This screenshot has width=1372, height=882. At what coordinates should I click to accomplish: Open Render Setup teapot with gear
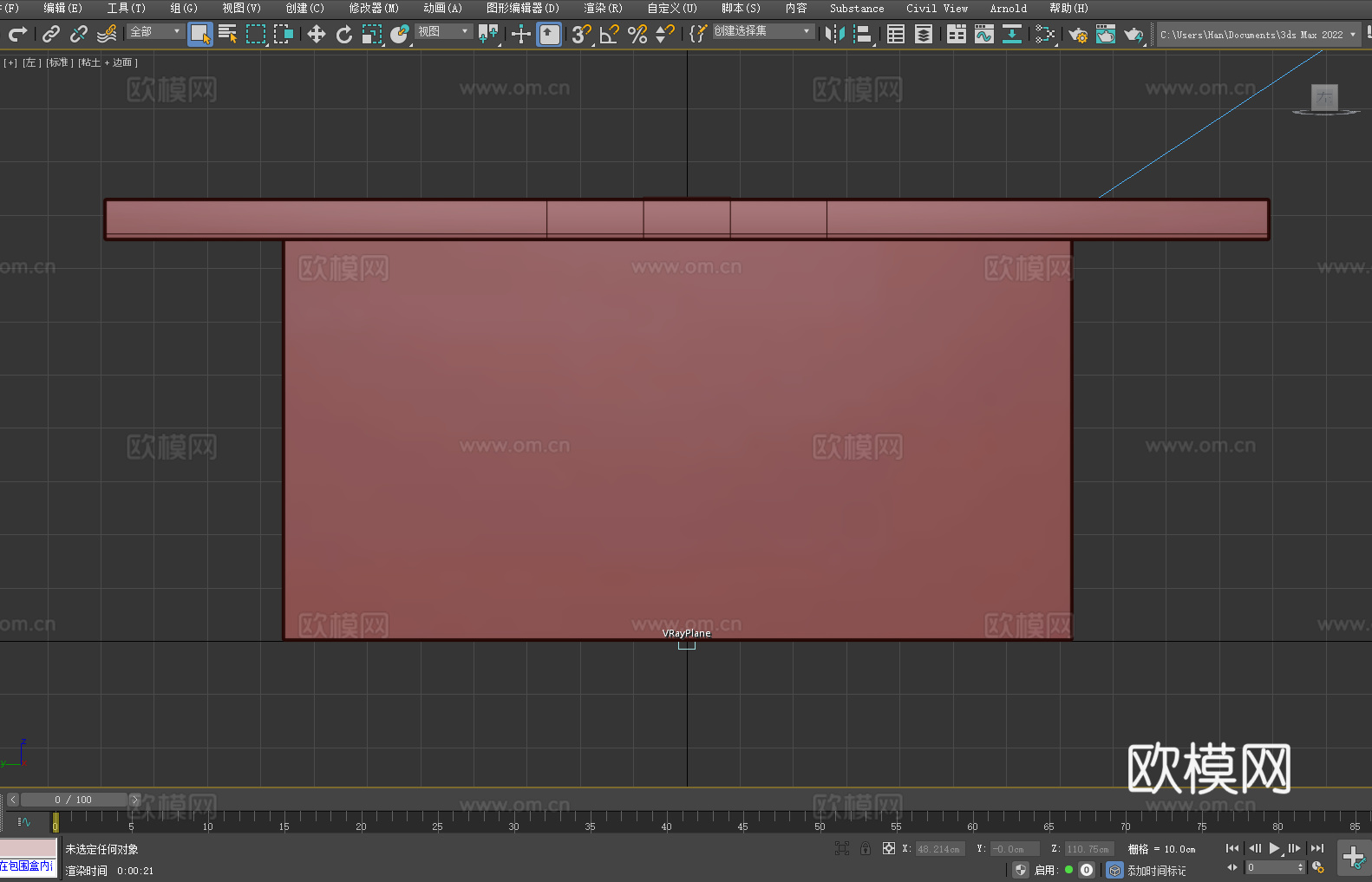pos(1078,34)
